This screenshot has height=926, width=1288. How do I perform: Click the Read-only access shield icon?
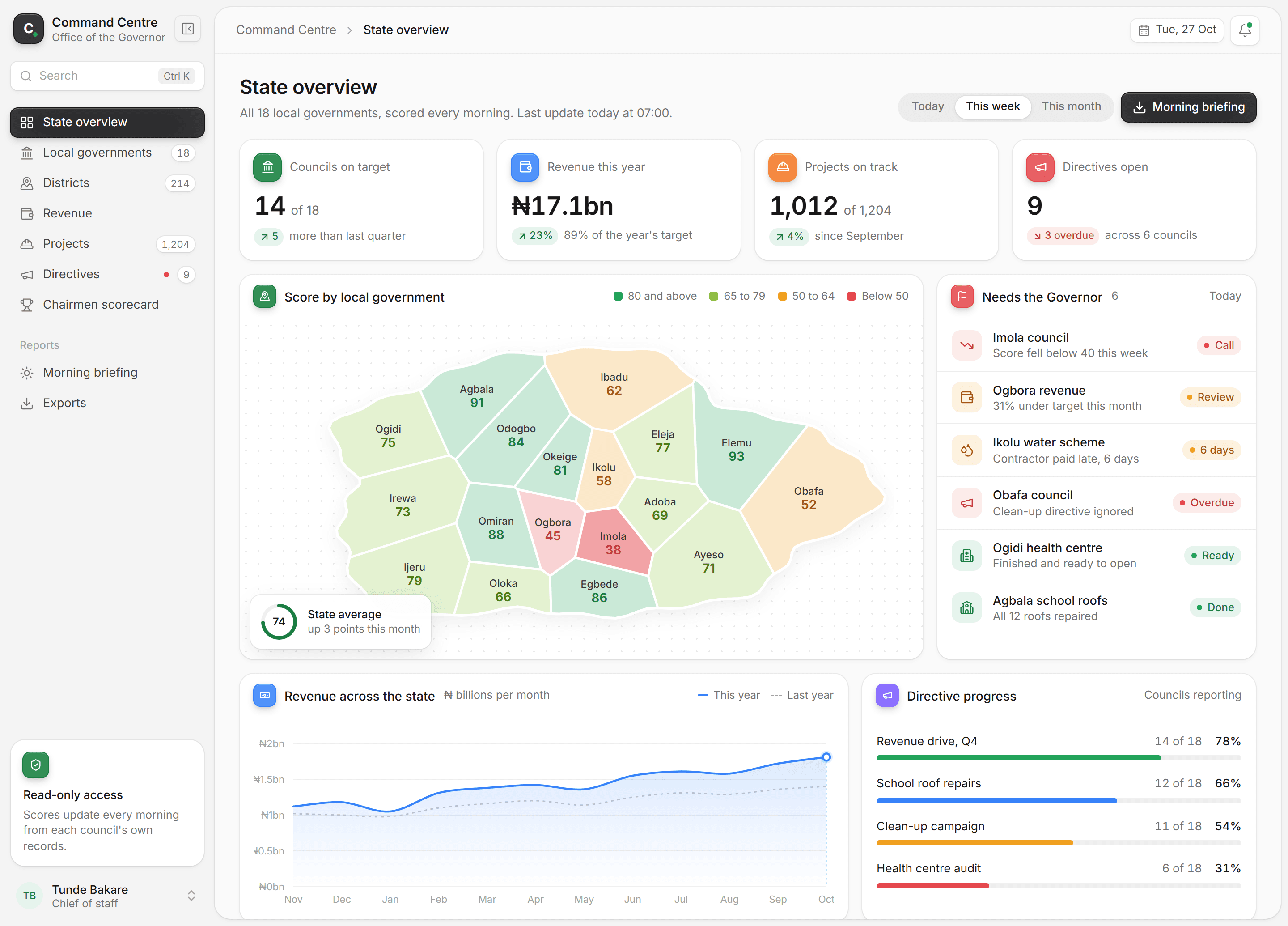tap(36, 765)
